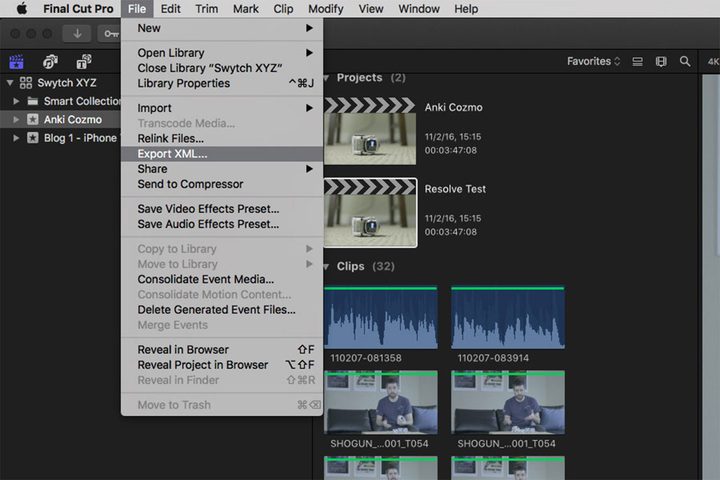Screen dimensions: 720x480
Task: Open the Modify menu
Action: click(326, 9)
